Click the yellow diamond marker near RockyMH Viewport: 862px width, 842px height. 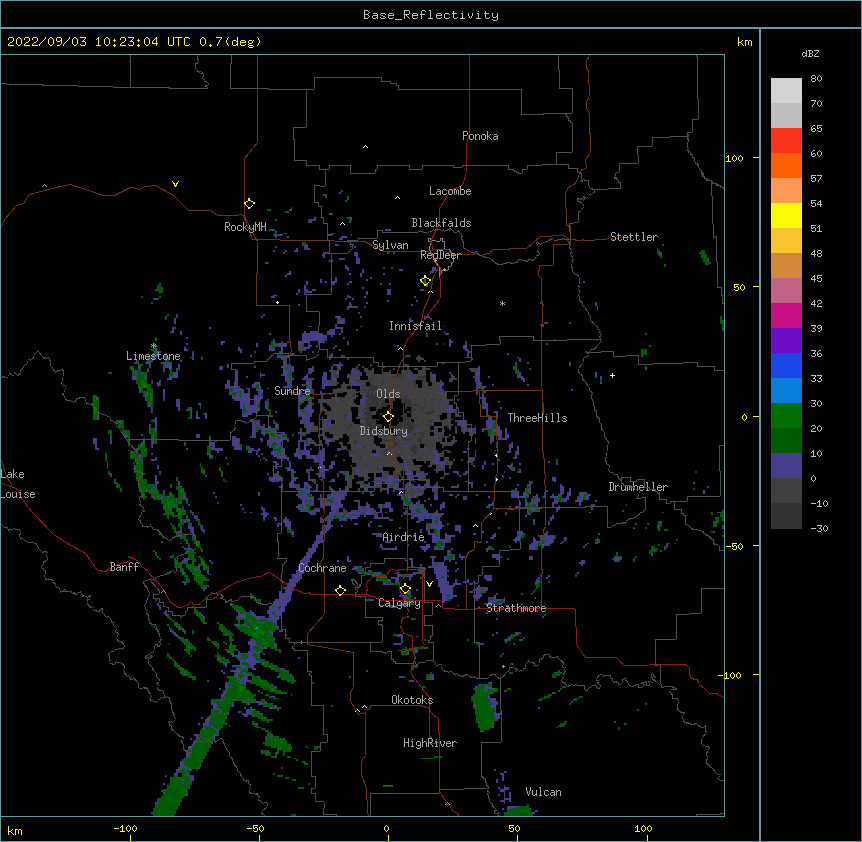pos(249,204)
